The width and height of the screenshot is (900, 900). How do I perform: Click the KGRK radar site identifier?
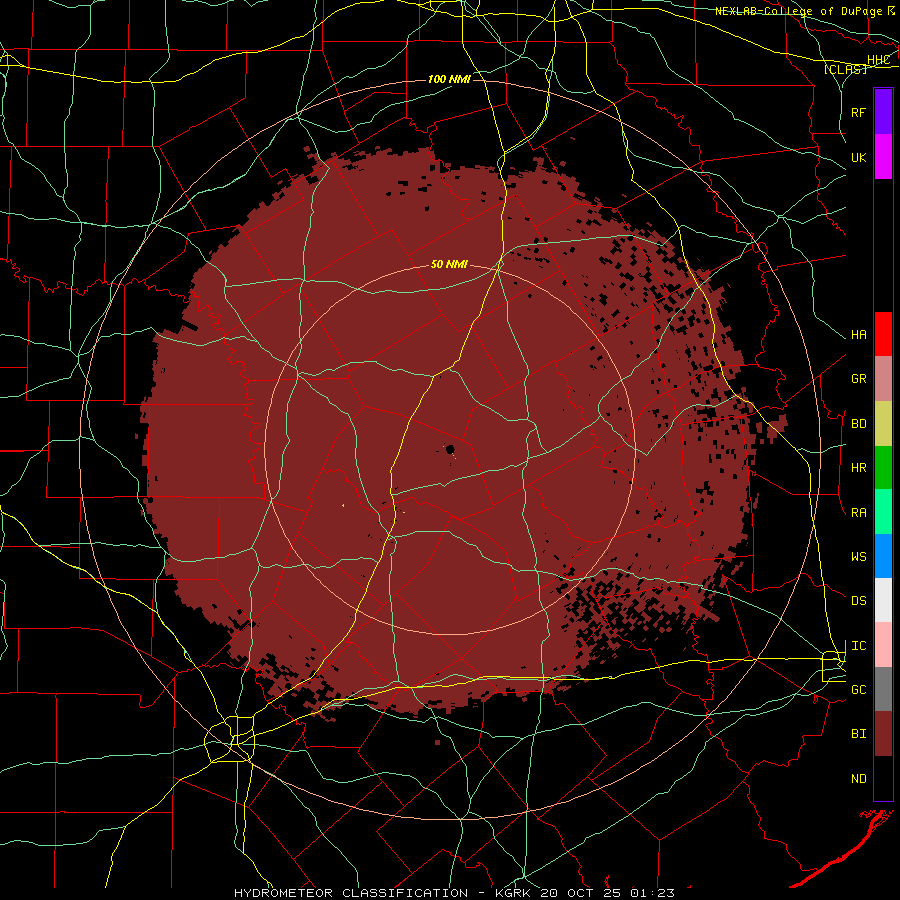coord(515,893)
